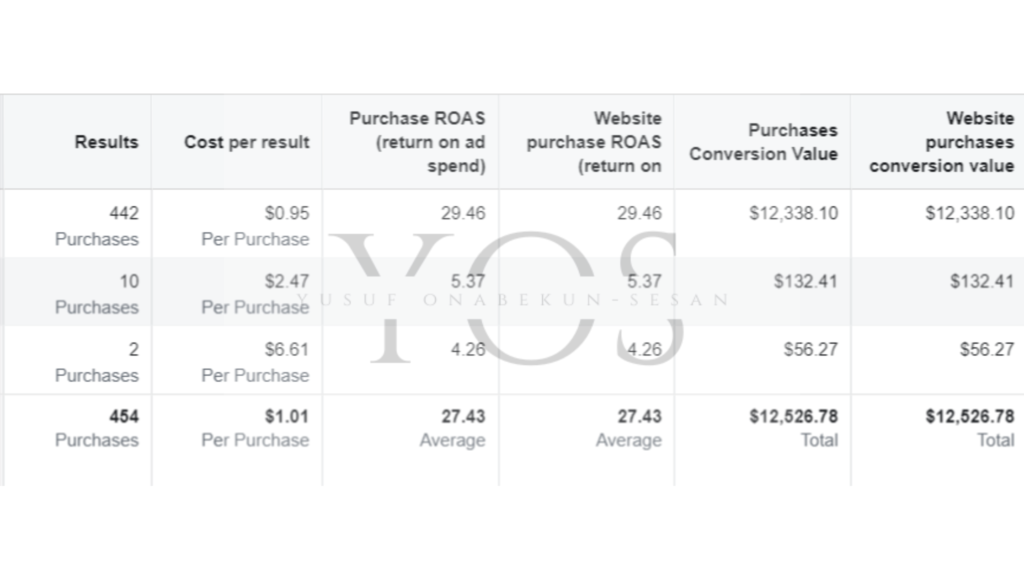This screenshot has height=576, width=1024.
Task: Click the $0.95 Per Purchase cell
Action: coord(255,226)
